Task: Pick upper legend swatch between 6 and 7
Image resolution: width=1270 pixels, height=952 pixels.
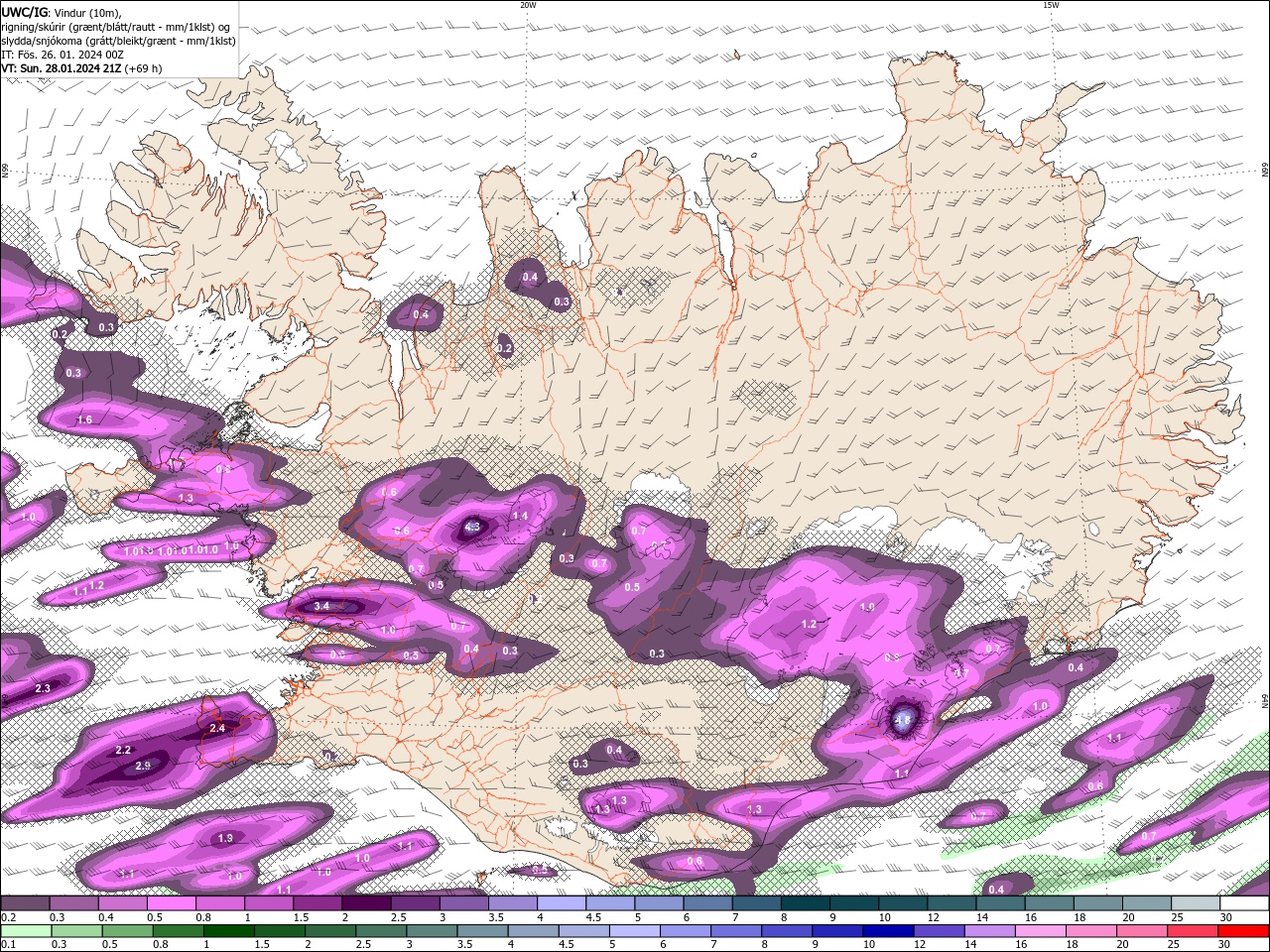Action: (707, 903)
